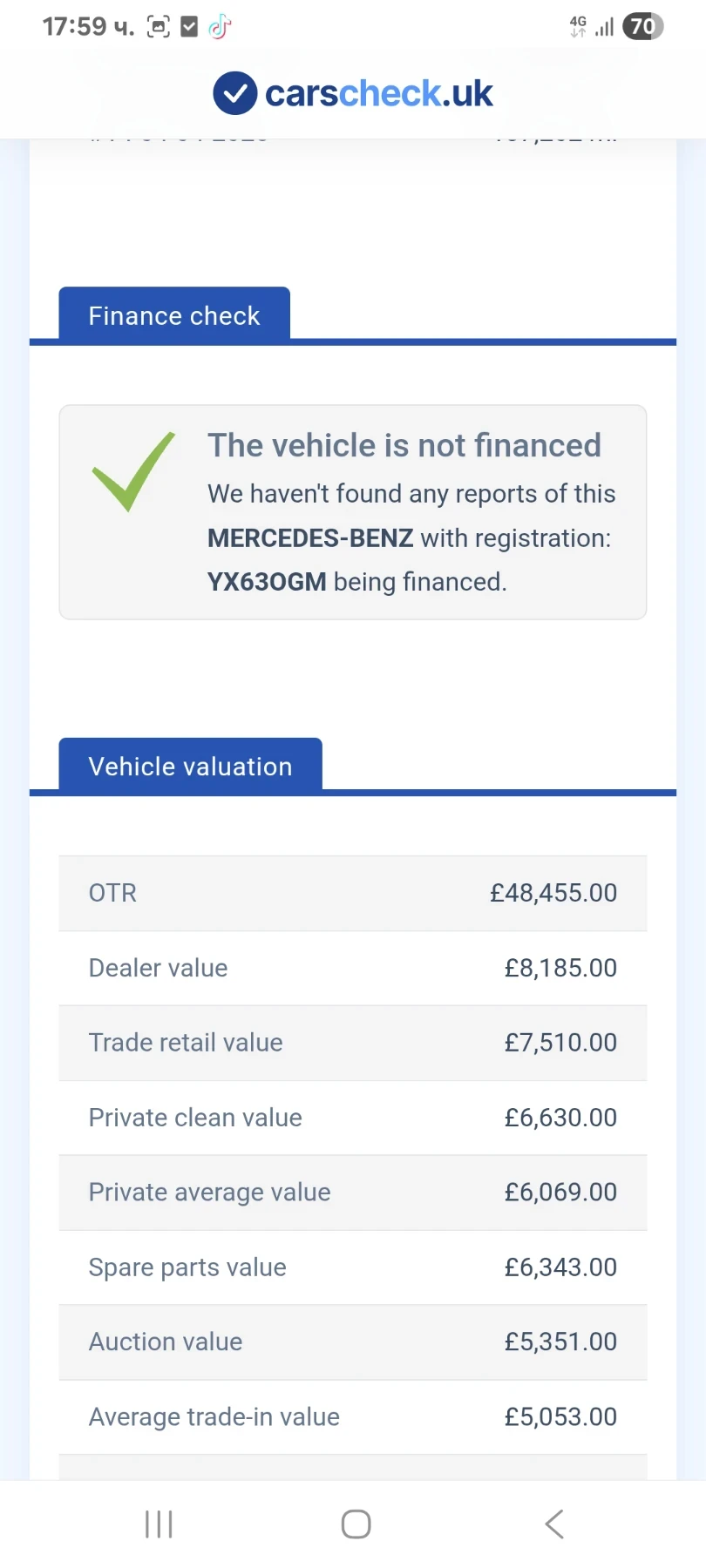Image resolution: width=706 pixels, height=1568 pixels.
Task: Tap the green checkmark not-financed icon
Action: pos(133,470)
